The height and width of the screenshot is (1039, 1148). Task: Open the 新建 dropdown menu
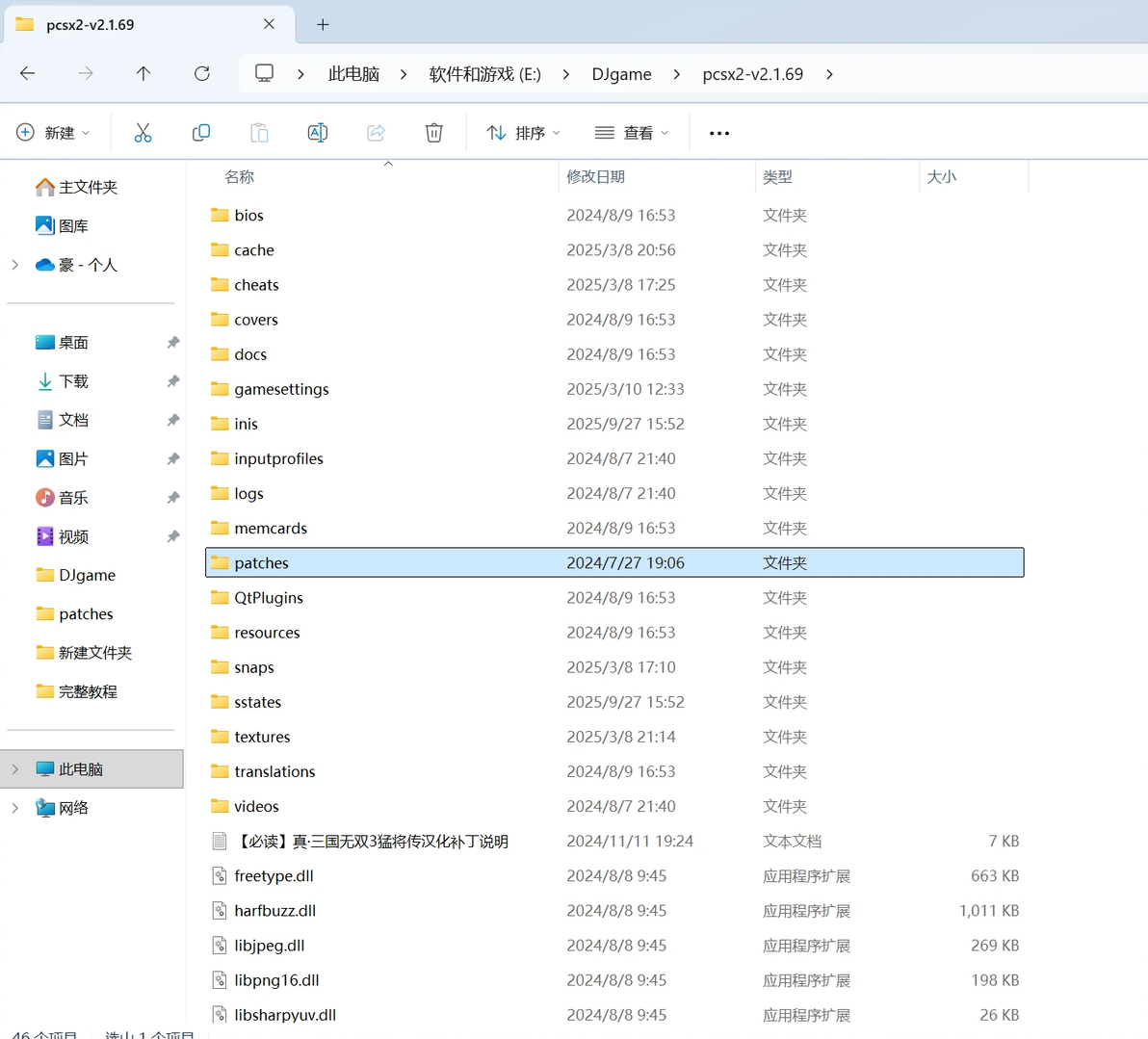coord(53,133)
